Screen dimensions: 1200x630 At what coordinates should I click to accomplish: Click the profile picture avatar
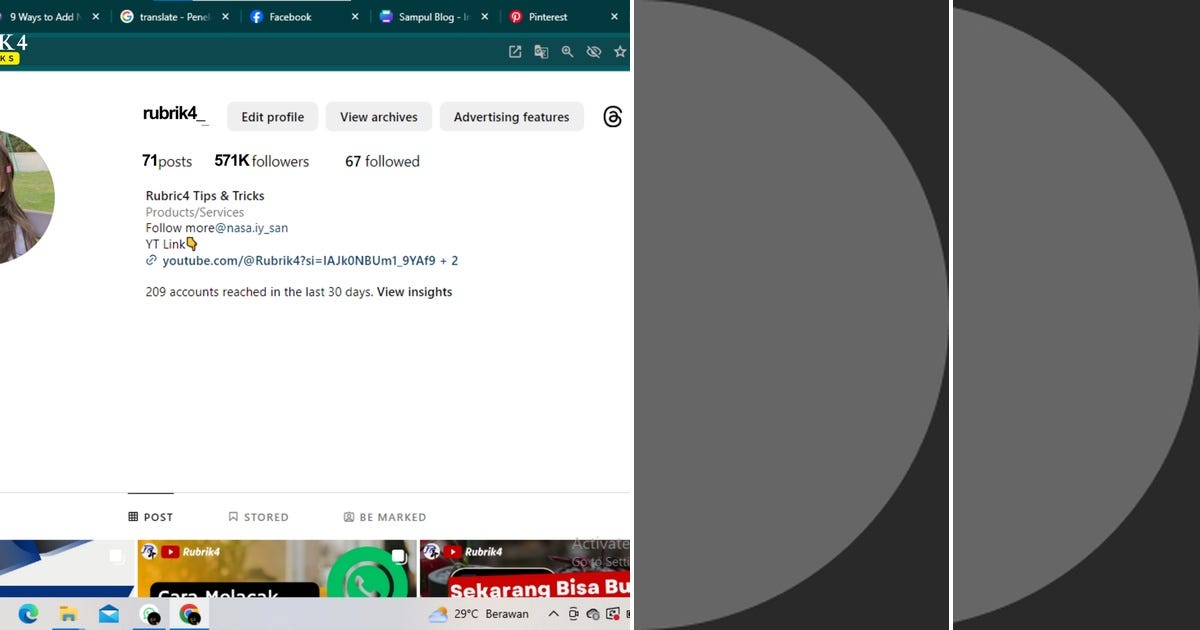[25, 197]
